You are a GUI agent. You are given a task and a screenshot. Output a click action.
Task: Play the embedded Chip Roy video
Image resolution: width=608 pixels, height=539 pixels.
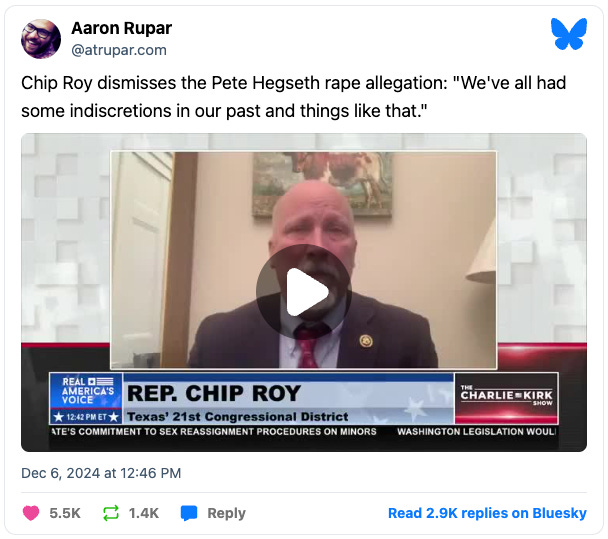pyautogui.click(x=304, y=292)
